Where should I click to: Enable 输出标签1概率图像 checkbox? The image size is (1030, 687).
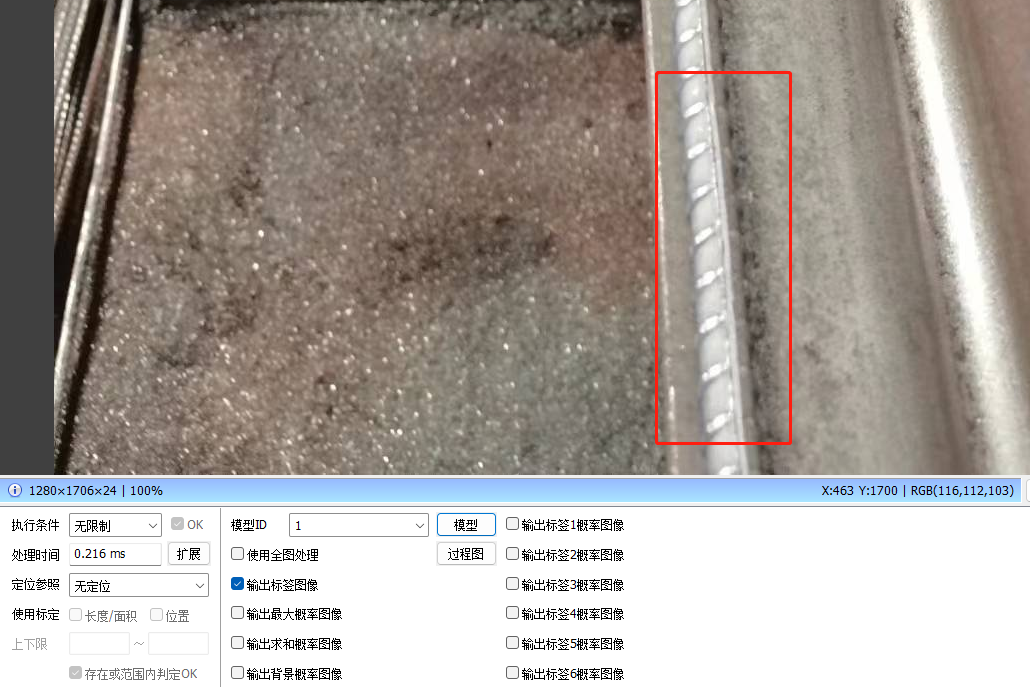tap(512, 524)
